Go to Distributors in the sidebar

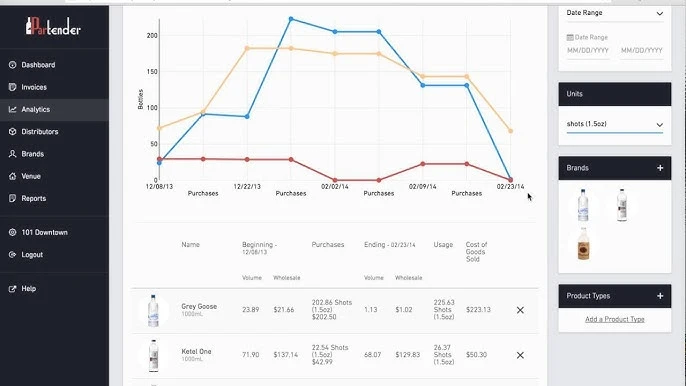[54, 132]
